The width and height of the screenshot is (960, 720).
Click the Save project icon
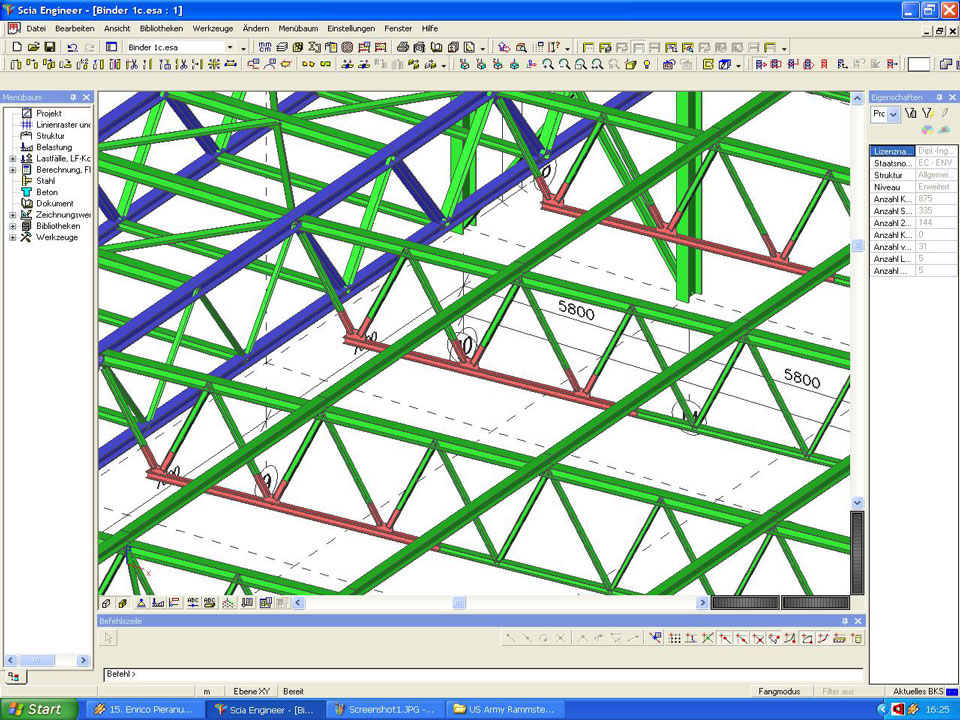click(x=49, y=47)
